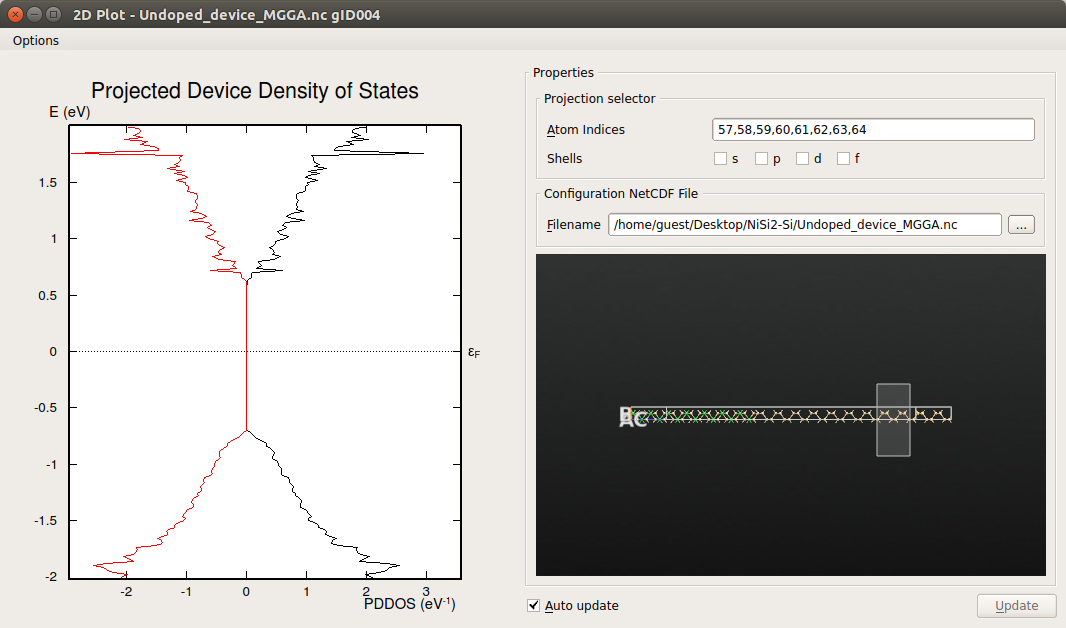Click the εF Fermi level label
The image size is (1066, 628).
pyautogui.click(x=474, y=352)
